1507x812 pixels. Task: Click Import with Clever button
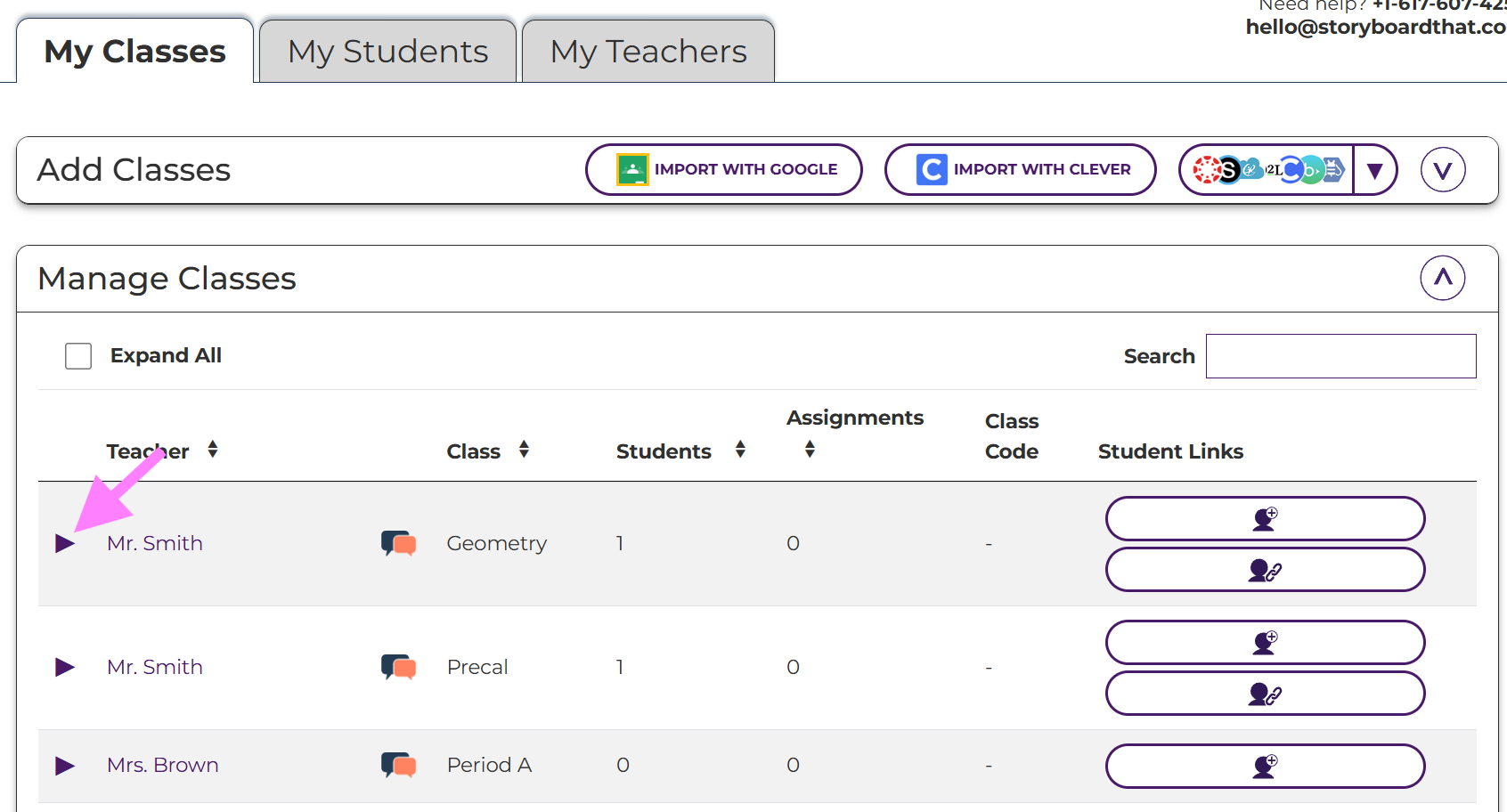coord(1020,170)
